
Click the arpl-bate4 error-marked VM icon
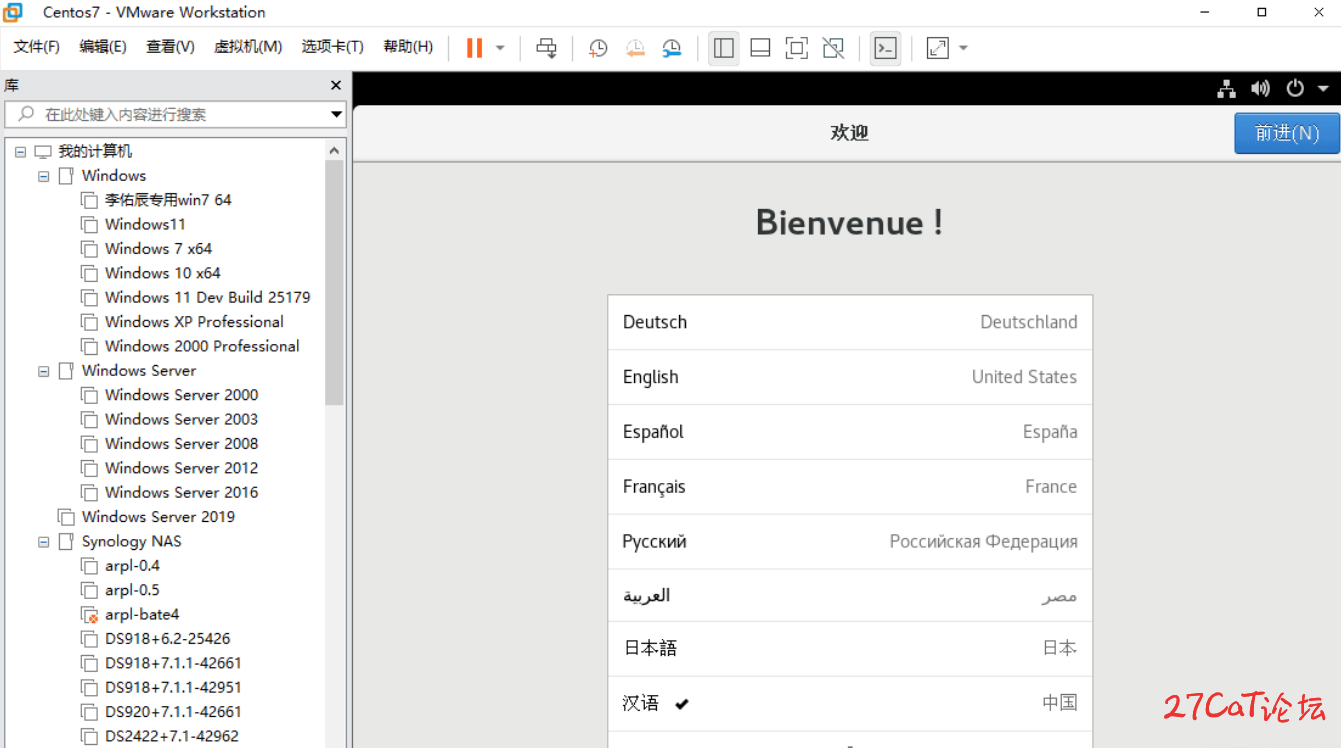(89, 615)
